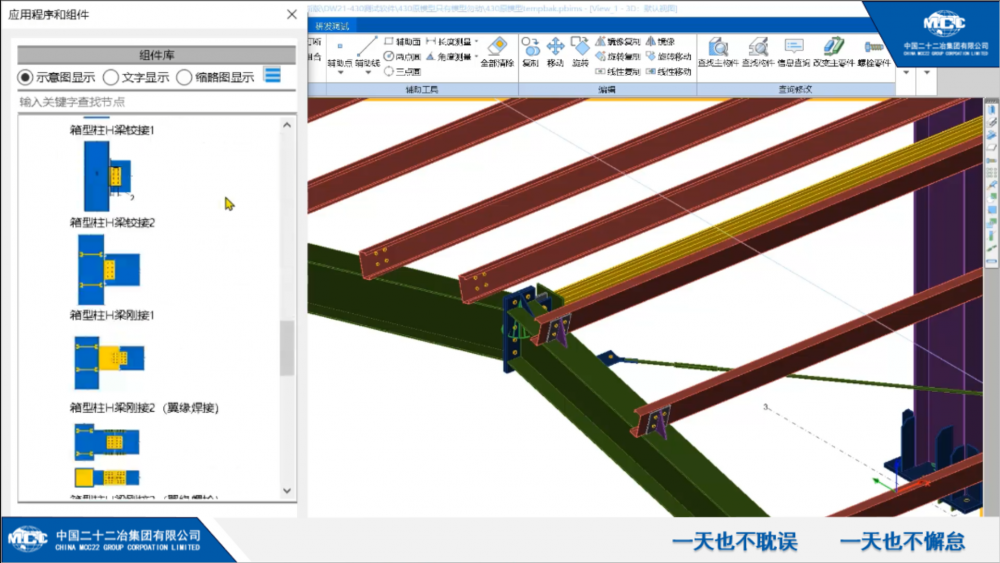Switch to the 研发测试 ribbon tab
Image resolution: width=1000 pixels, height=563 pixels.
tap(332, 26)
